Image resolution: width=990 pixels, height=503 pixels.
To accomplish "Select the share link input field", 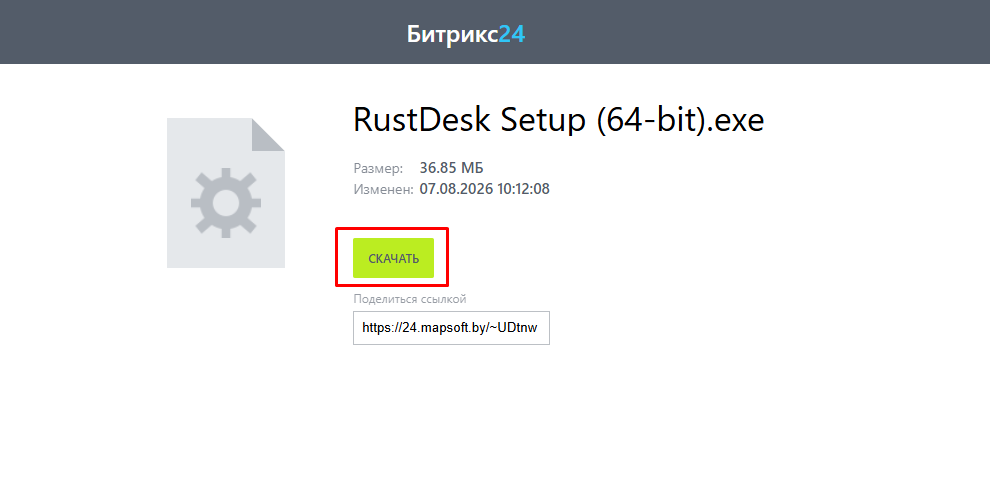I will coord(451,328).
